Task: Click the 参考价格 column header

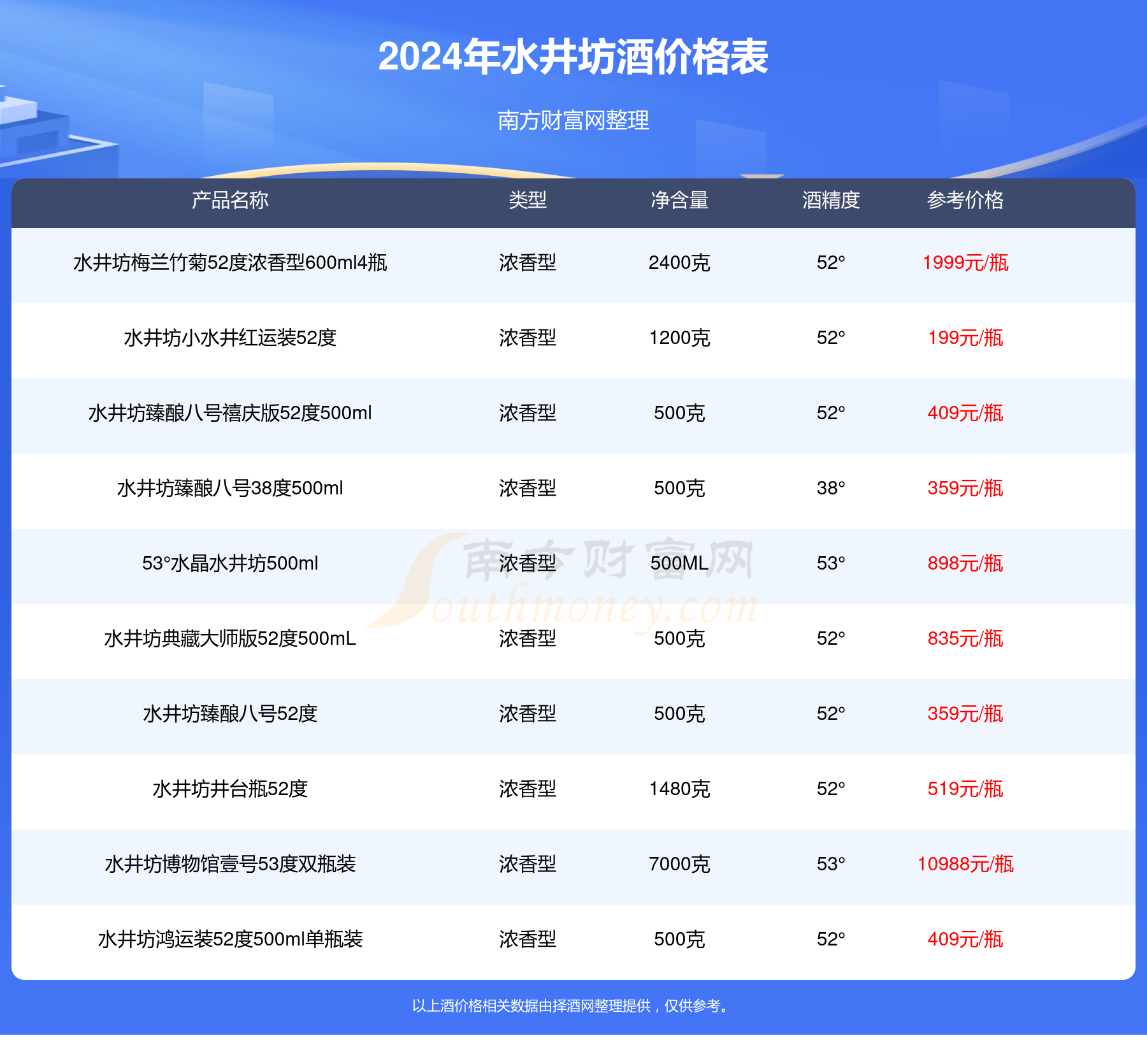Action: point(965,200)
